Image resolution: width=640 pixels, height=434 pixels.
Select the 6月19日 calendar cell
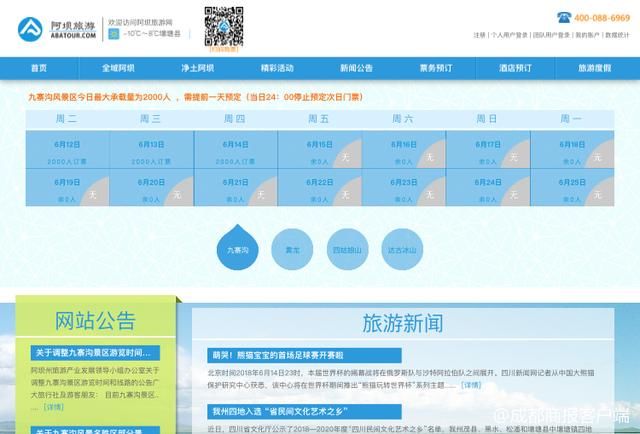[x=67, y=187]
